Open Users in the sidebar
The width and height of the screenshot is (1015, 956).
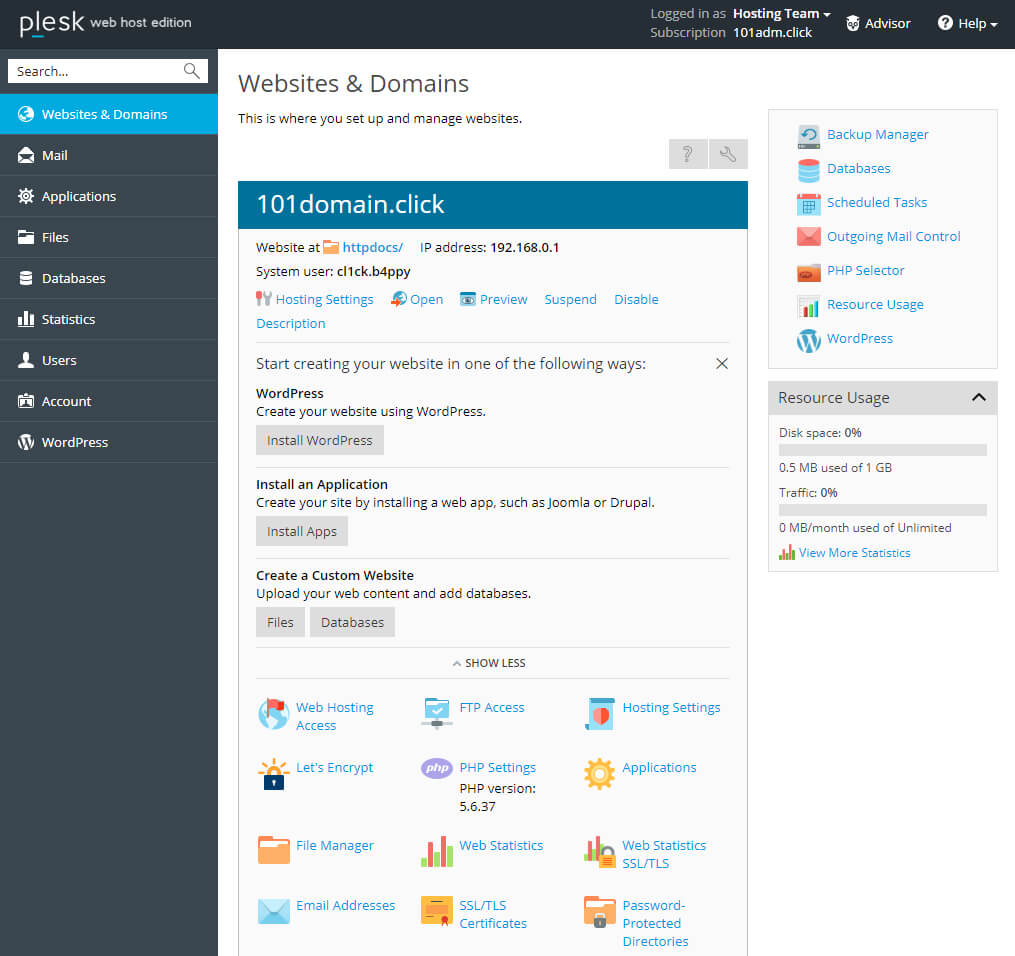pos(109,360)
